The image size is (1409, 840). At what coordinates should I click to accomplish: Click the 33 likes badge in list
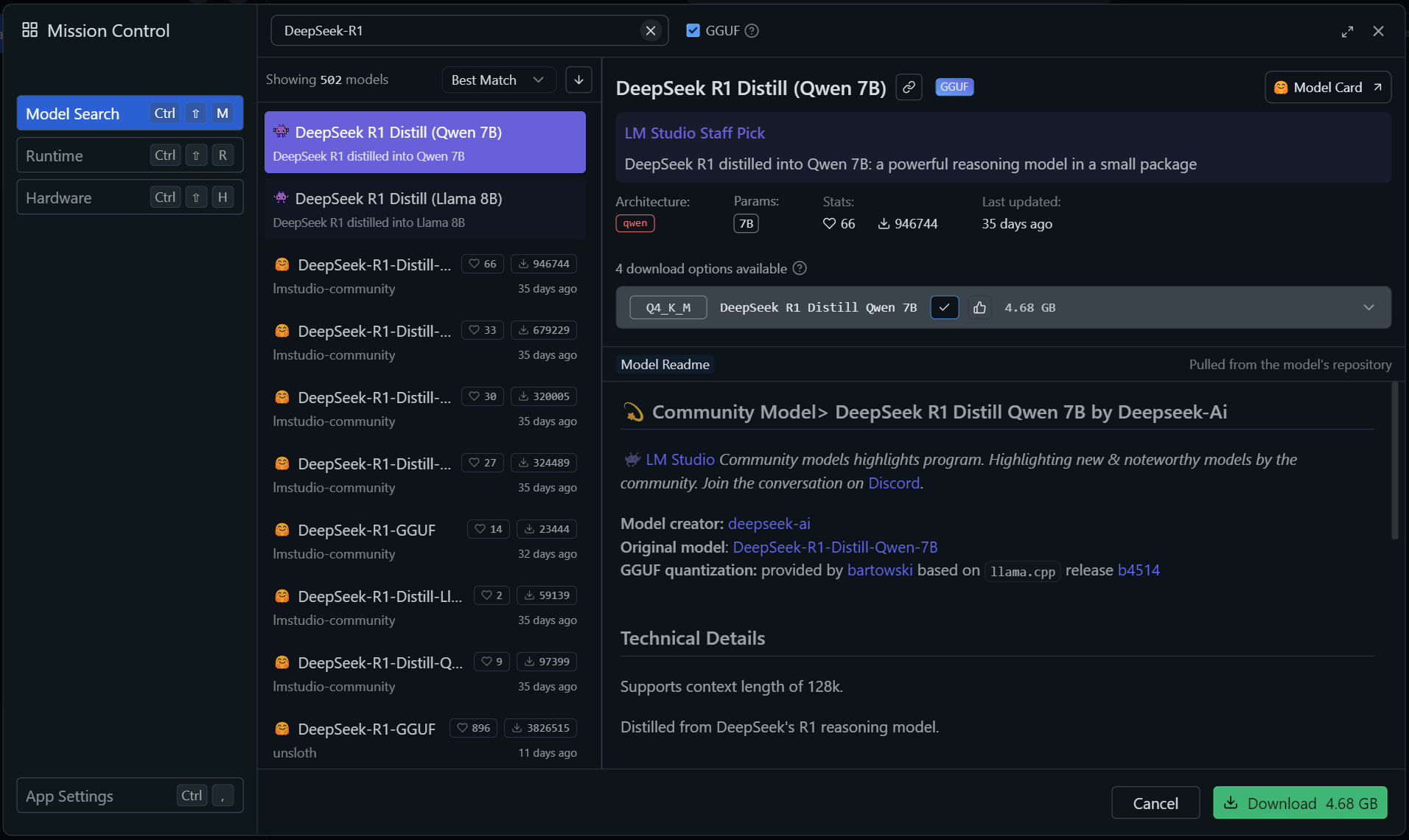(x=483, y=330)
